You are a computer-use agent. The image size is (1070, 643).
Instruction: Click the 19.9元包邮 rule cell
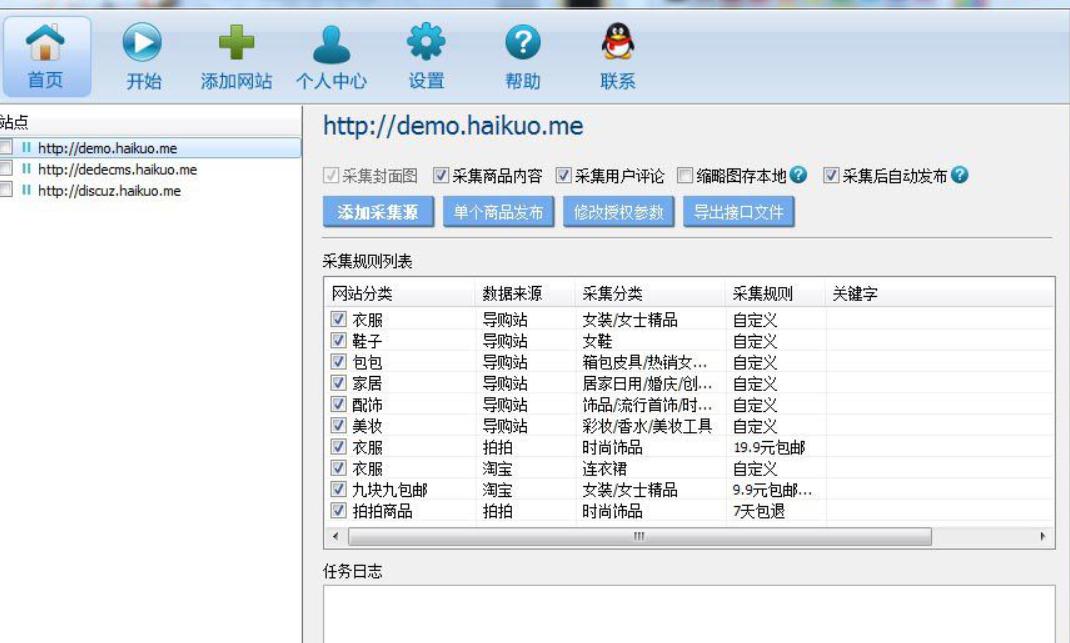point(769,447)
